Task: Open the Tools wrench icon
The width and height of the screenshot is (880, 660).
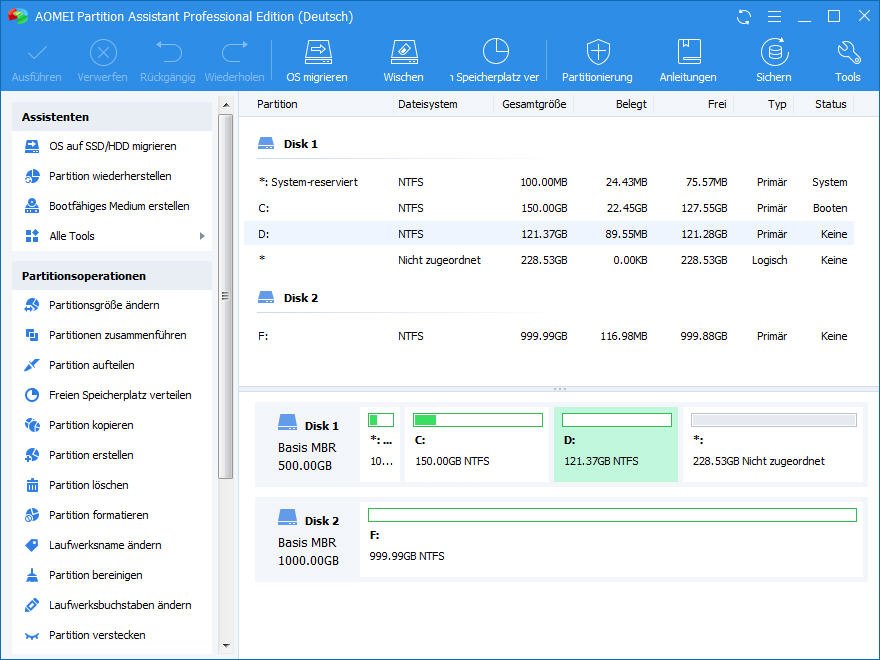Action: 847,60
